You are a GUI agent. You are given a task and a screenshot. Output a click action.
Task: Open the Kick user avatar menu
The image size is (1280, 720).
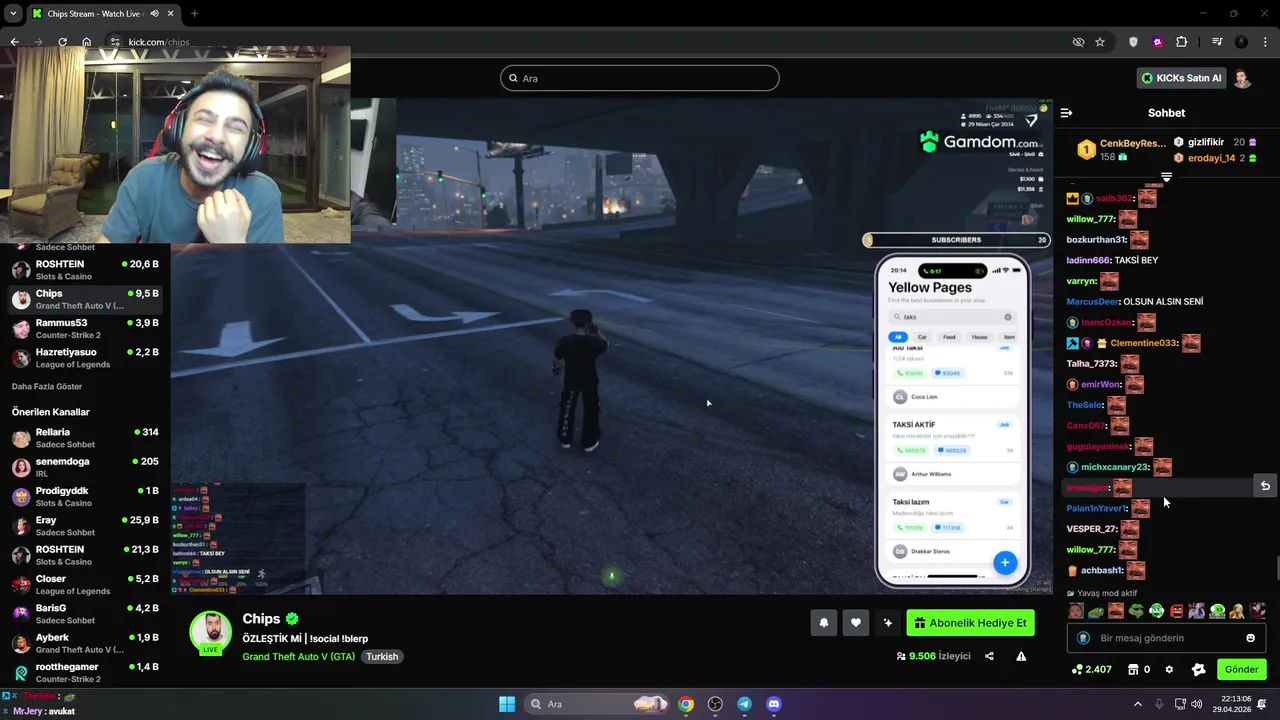[1243, 78]
